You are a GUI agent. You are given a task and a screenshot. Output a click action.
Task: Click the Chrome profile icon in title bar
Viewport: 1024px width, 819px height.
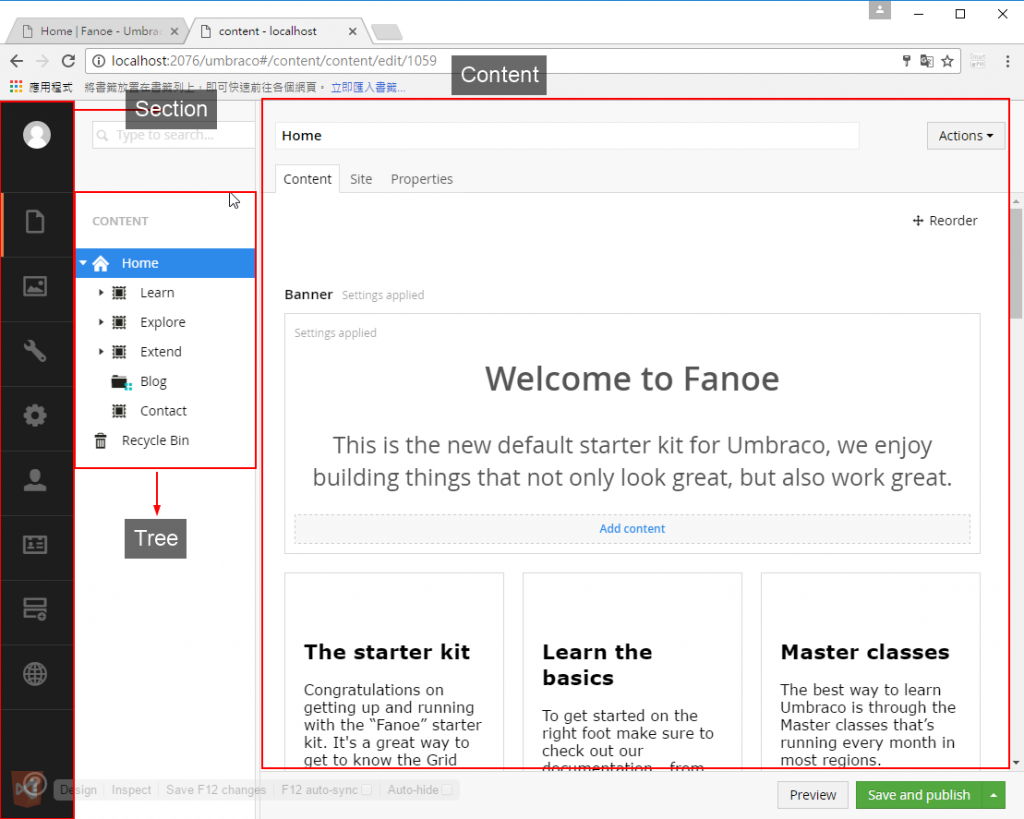(880, 10)
